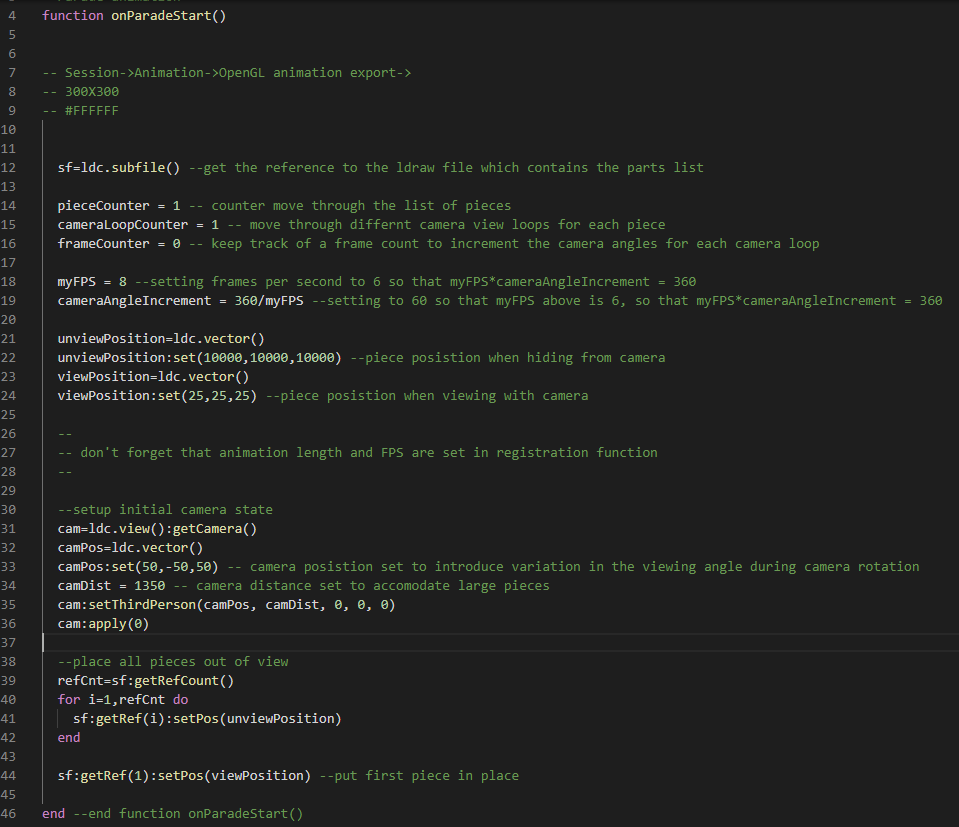
Task: Click function name onParadeStart() on line 4
Action: click(x=168, y=16)
